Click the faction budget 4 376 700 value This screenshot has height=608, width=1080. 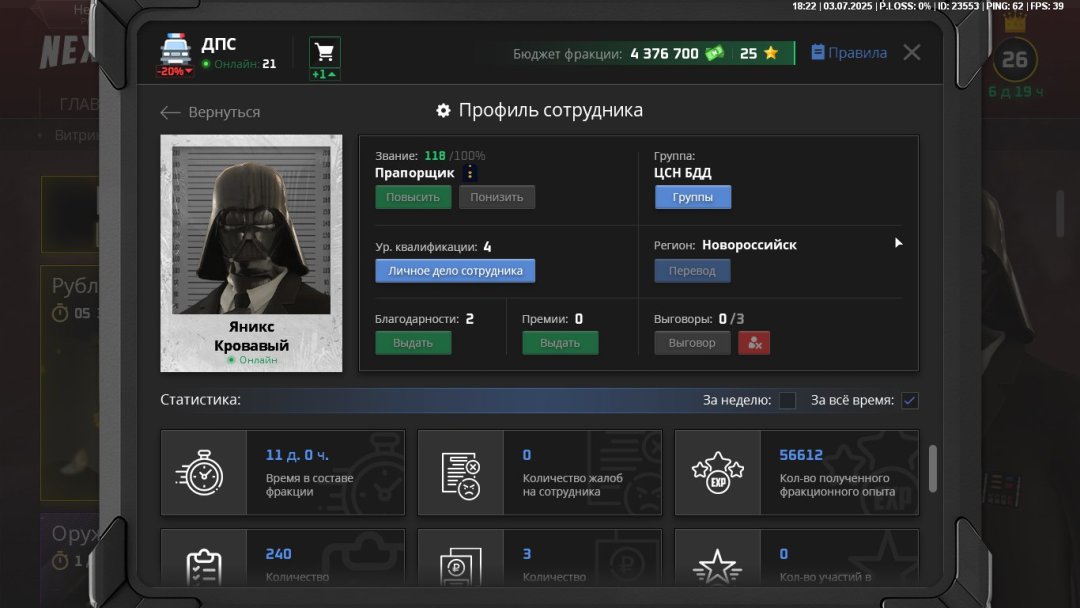664,54
